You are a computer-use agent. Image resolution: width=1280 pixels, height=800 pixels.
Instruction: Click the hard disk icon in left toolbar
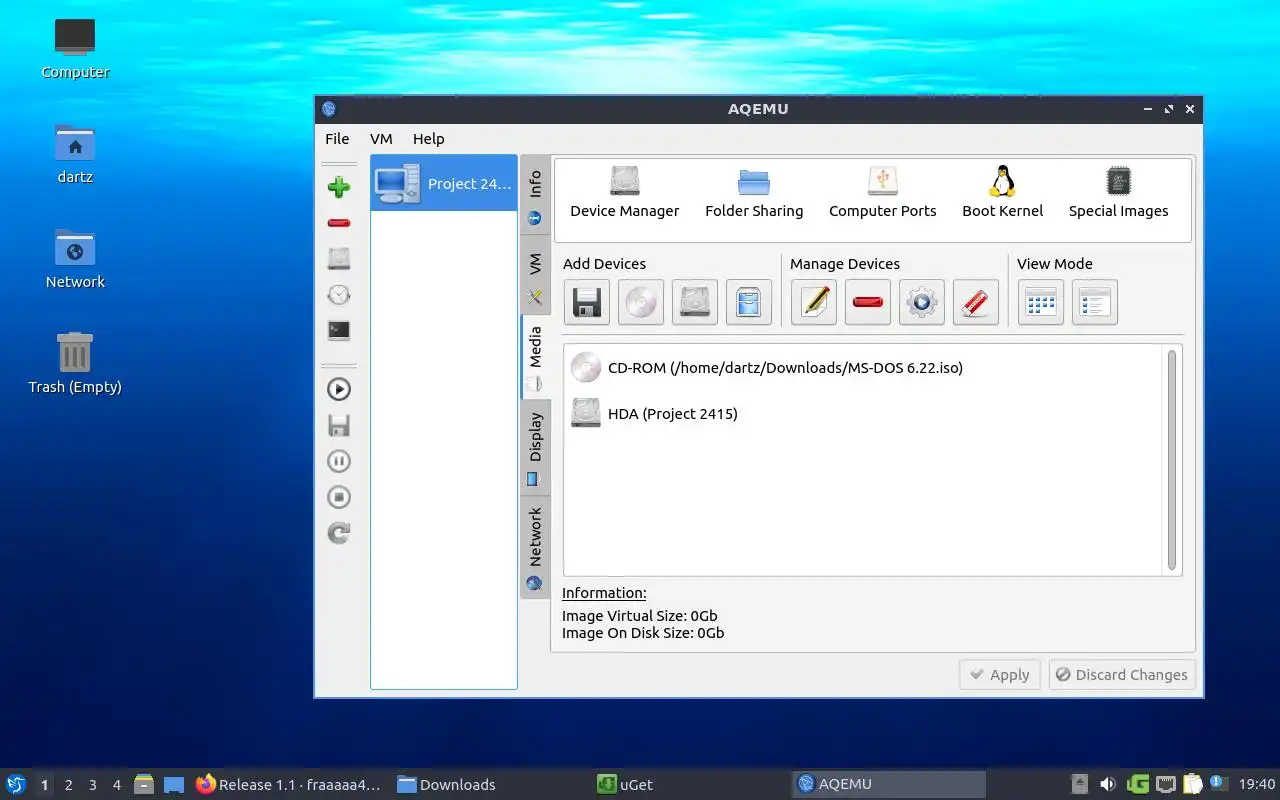click(x=339, y=259)
